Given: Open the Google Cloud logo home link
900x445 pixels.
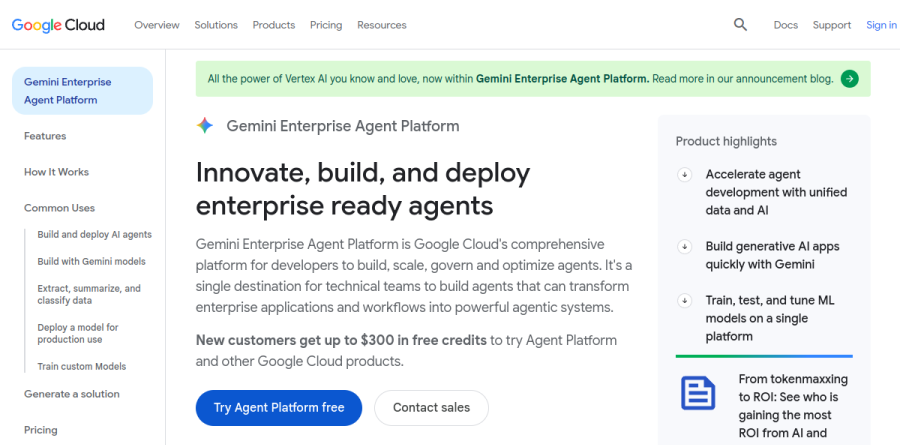Looking at the screenshot, I should pyautogui.click(x=58, y=25).
